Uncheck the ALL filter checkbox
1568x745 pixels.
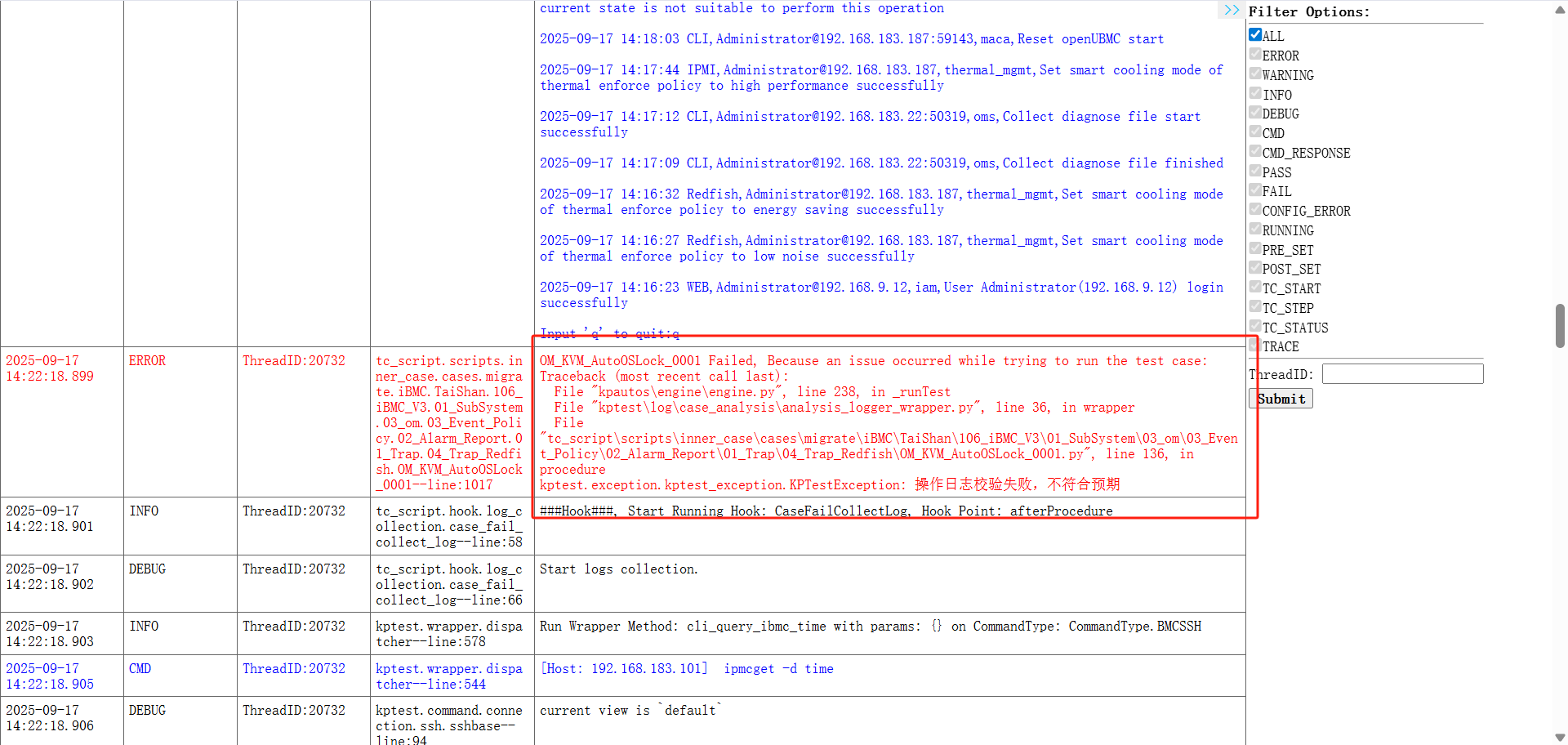click(x=1255, y=35)
